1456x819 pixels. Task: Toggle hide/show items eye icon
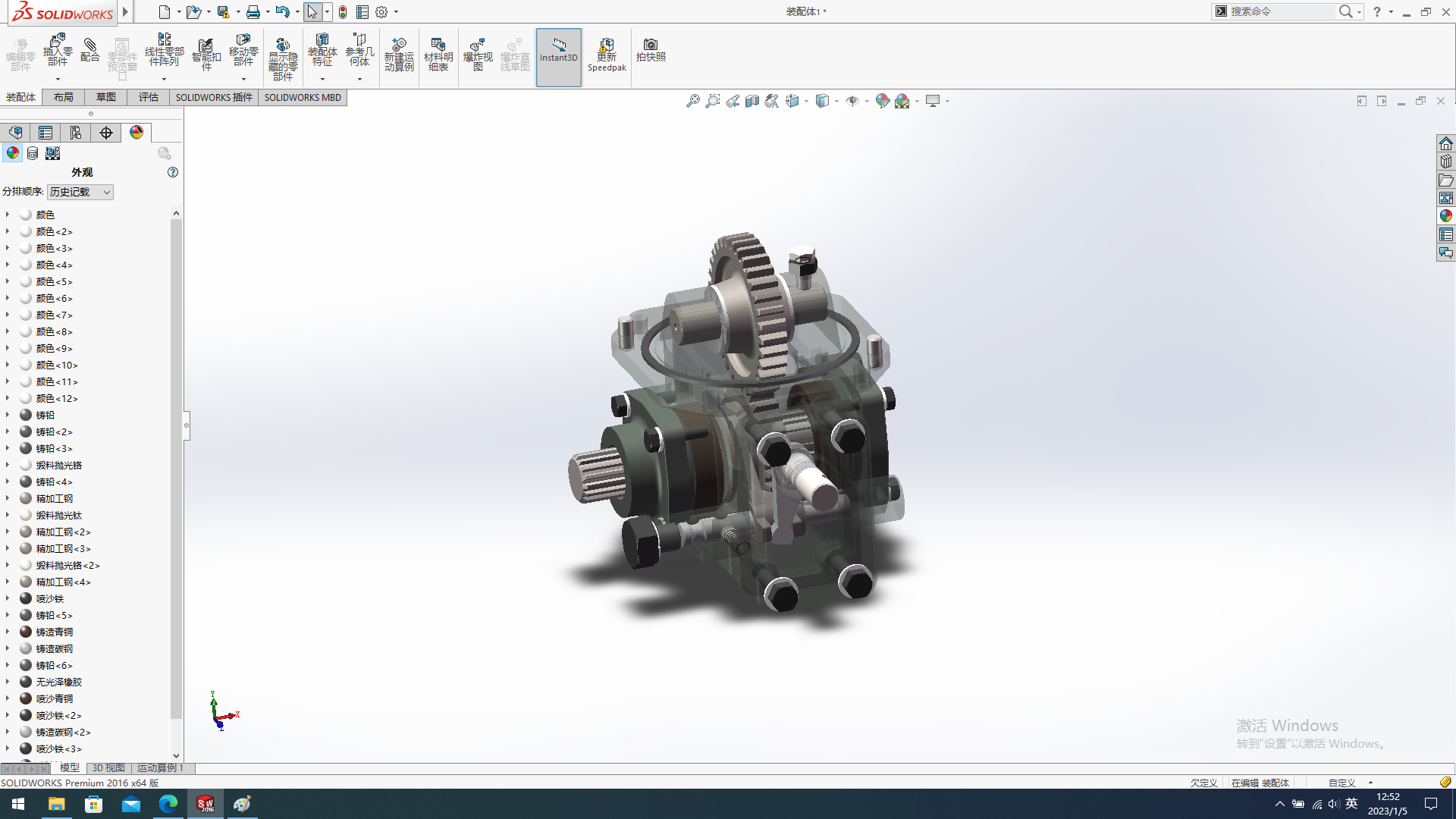coord(852,101)
